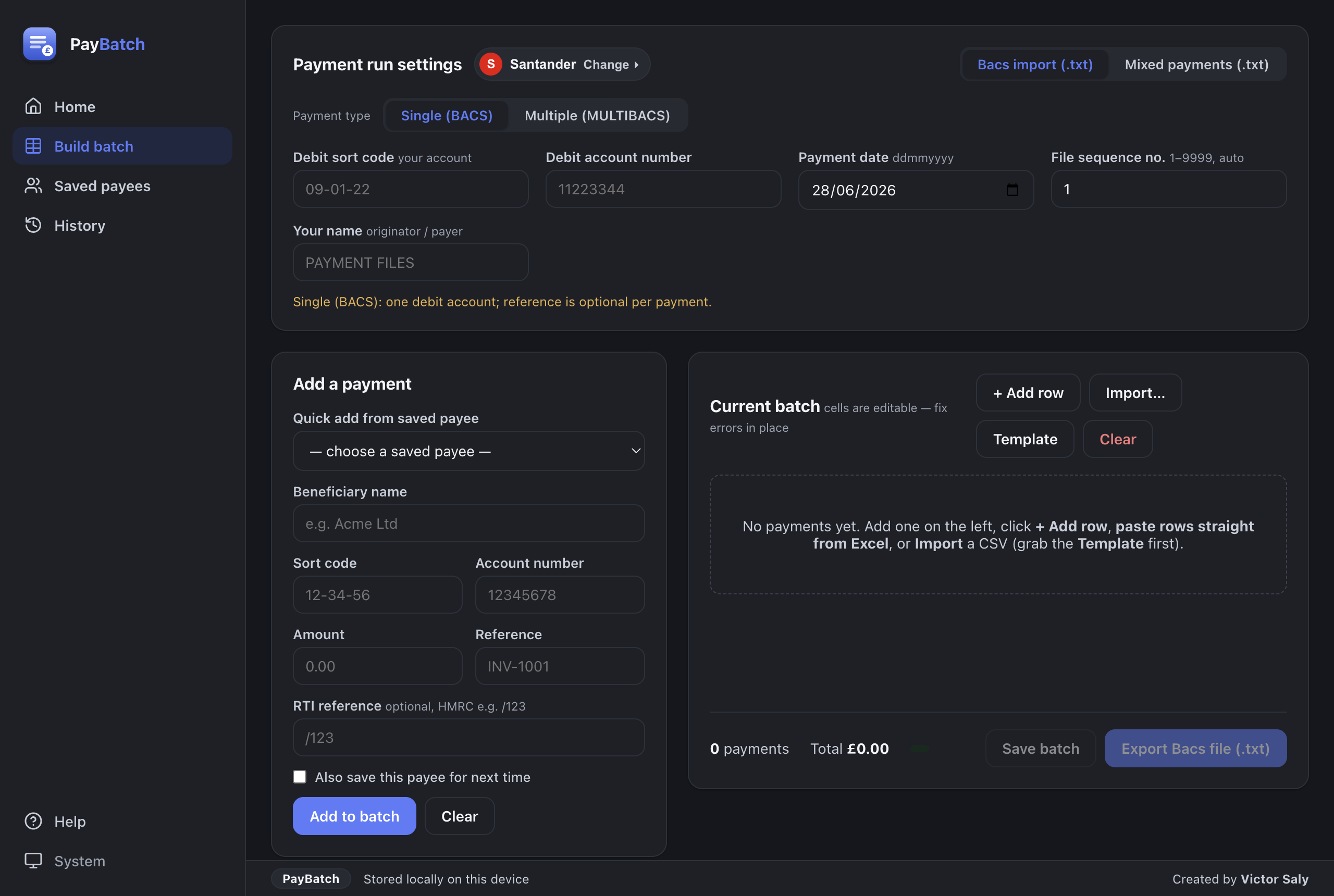Image resolution: width=1334 pixels, height=896 pixels.
Task: Open Help from the sidebar
Action: click(x=122, y=821)
